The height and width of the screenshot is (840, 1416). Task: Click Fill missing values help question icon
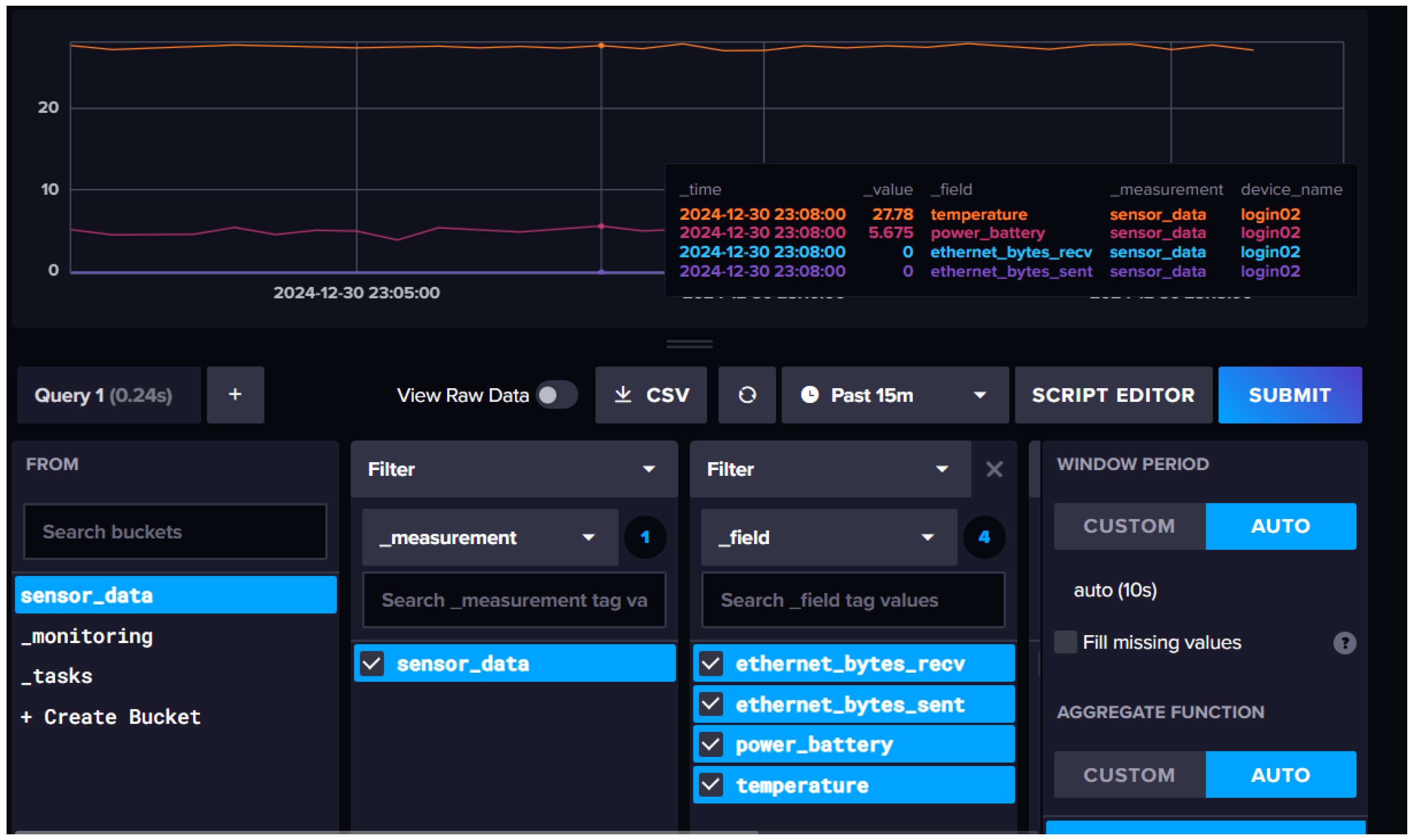click(x=1344, y=643)
